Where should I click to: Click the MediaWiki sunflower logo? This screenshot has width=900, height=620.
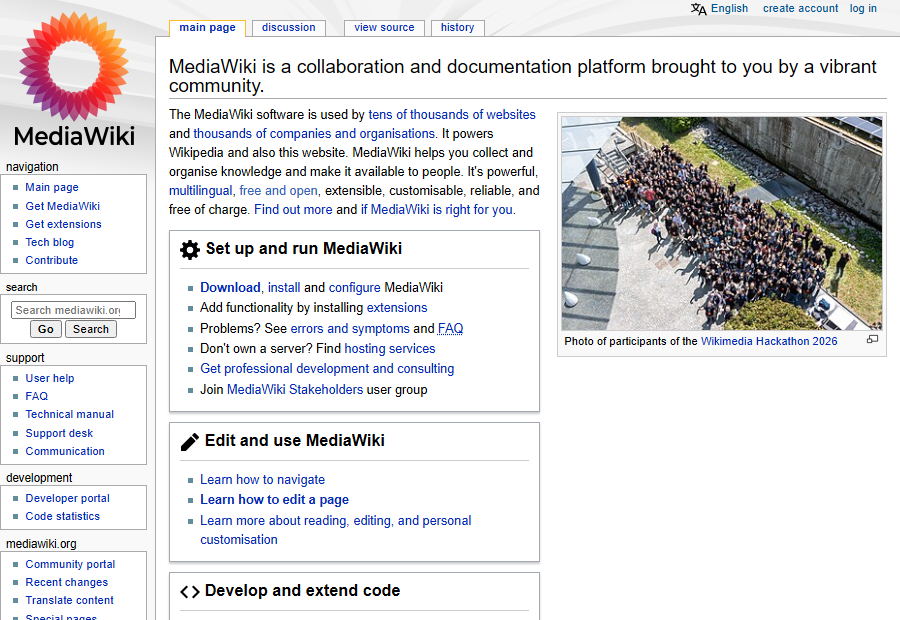click(x=74, y=80)
